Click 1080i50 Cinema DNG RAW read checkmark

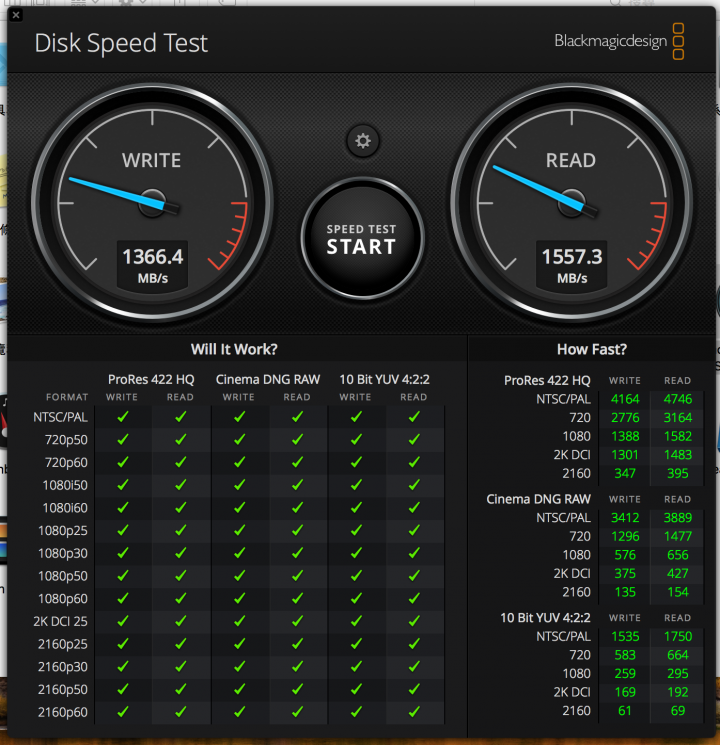[298, 485]
